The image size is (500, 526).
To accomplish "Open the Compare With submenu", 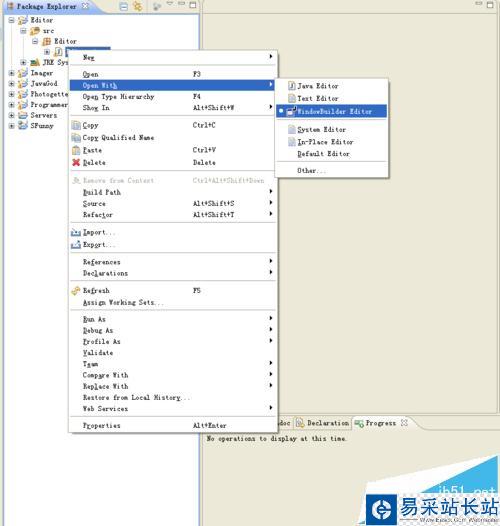I will pos(173,375).
